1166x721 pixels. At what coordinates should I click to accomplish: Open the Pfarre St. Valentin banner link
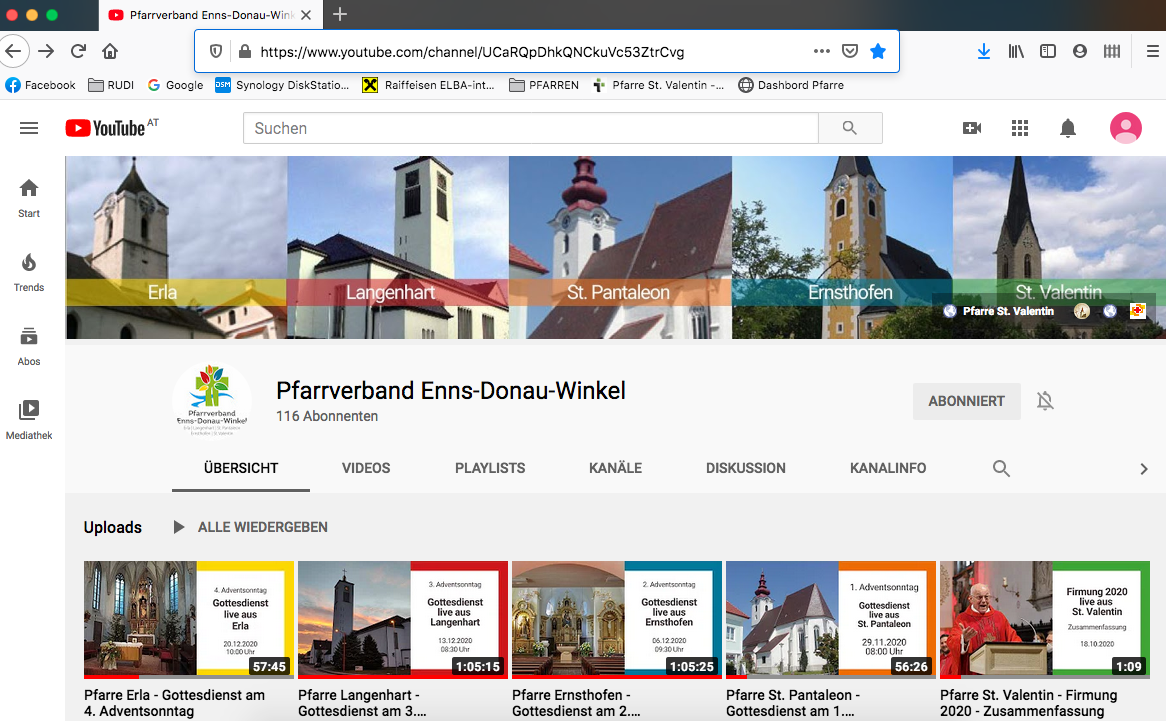pos(999,311)
